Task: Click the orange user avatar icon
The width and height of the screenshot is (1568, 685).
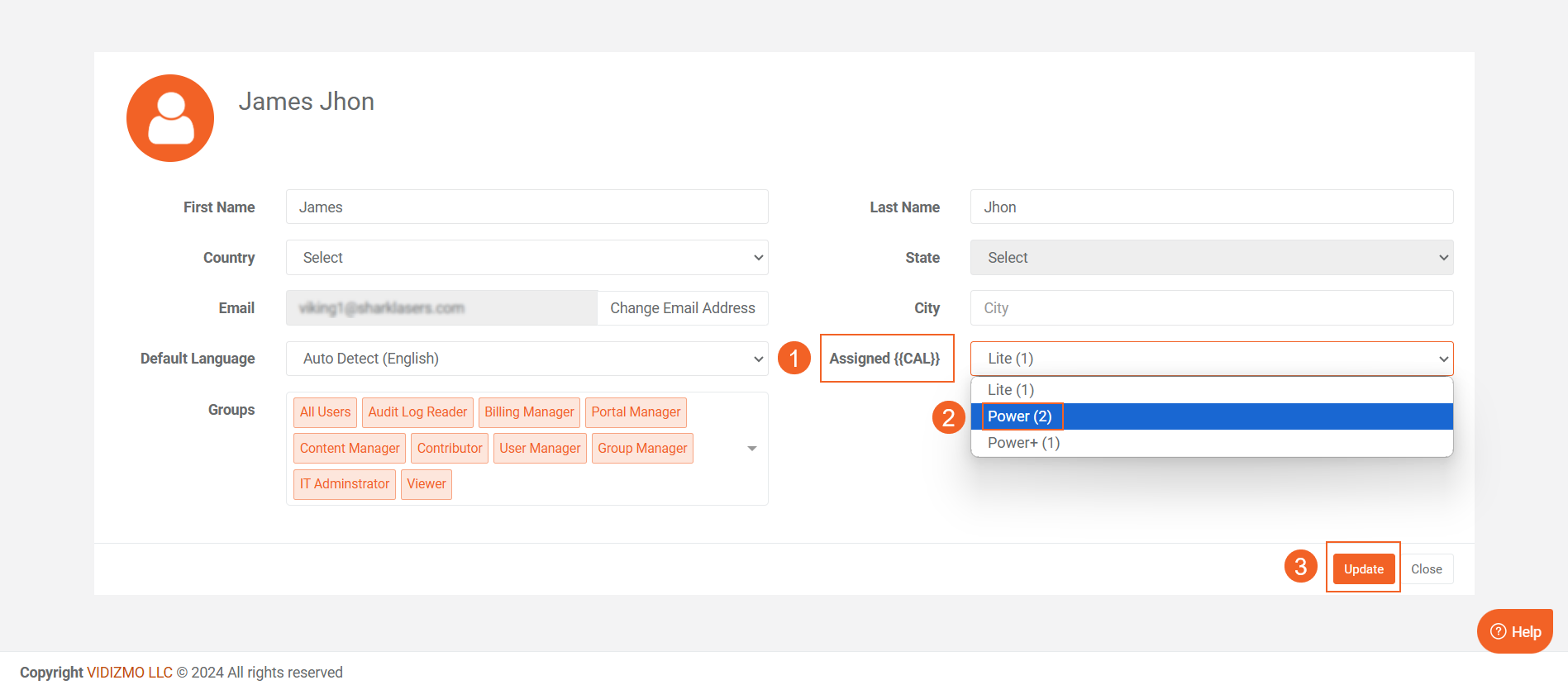Action: tap(170, 118)
